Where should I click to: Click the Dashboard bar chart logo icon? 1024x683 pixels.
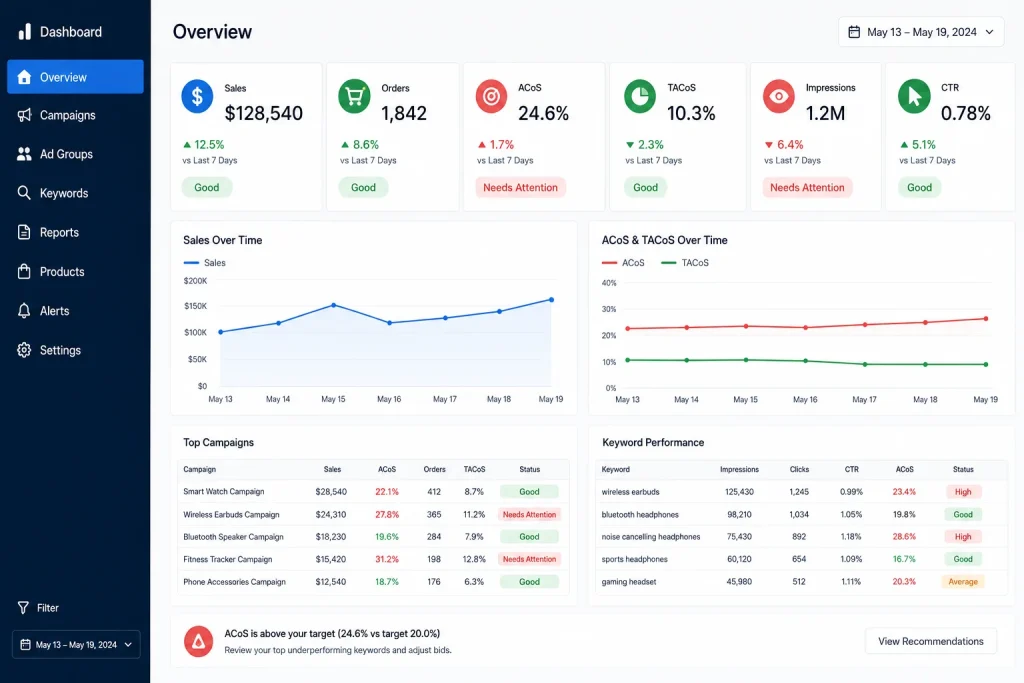[x=24, y=31]
